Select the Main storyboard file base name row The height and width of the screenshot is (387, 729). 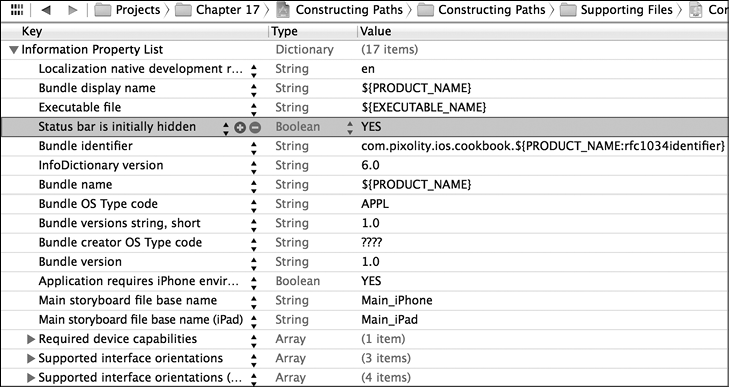click(x=364, y=300)
